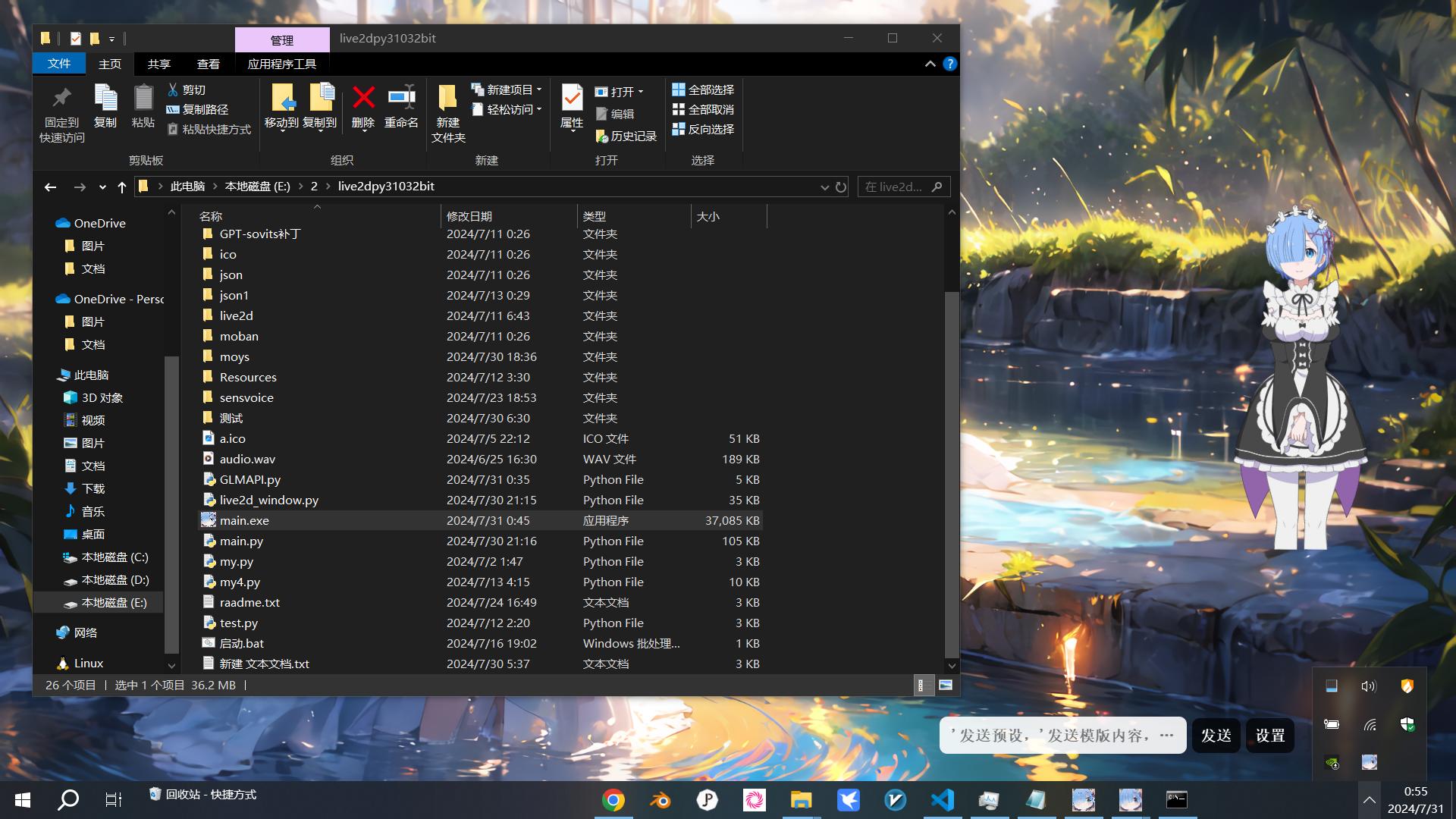Viewport: 1456px width, 819px height.
Task: Click the Pin to Quick access icon
Action: 61,99
